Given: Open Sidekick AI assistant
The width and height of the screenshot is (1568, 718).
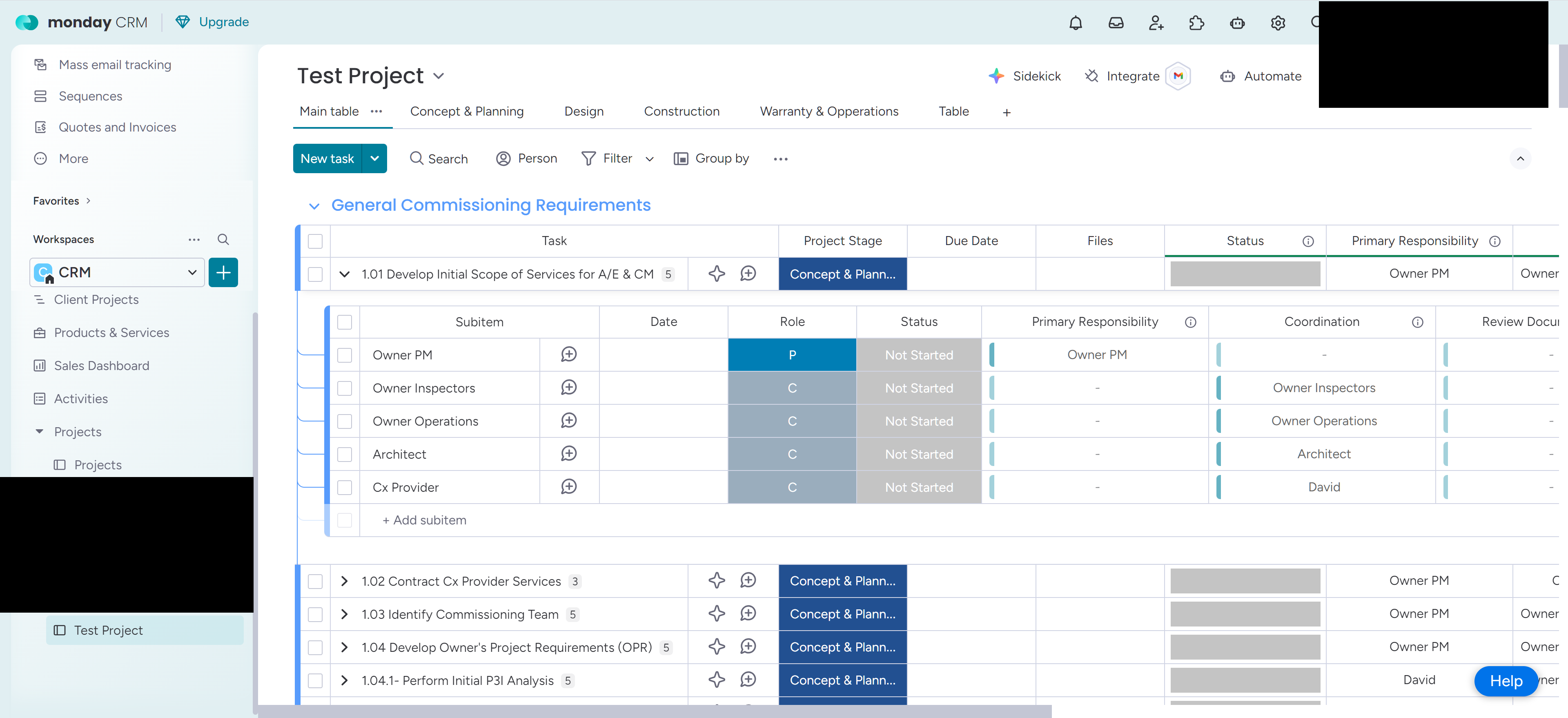Looking at the screenshot, I should click(x=1025, y=76).
